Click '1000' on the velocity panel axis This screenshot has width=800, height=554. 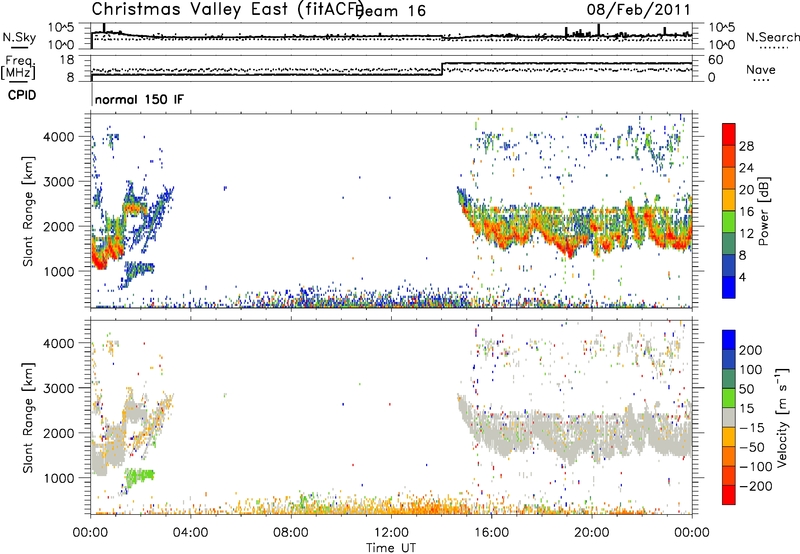pos(59,478)
